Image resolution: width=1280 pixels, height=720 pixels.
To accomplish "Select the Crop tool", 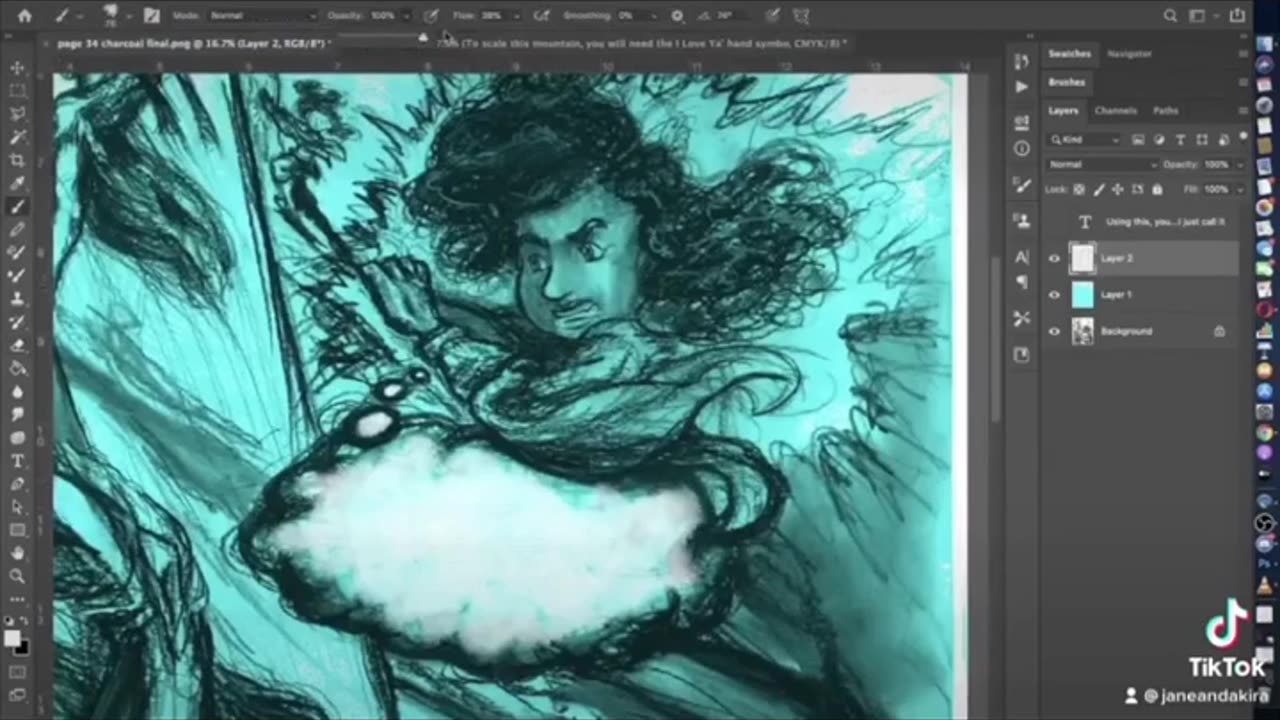I will (x=17, y=160).
